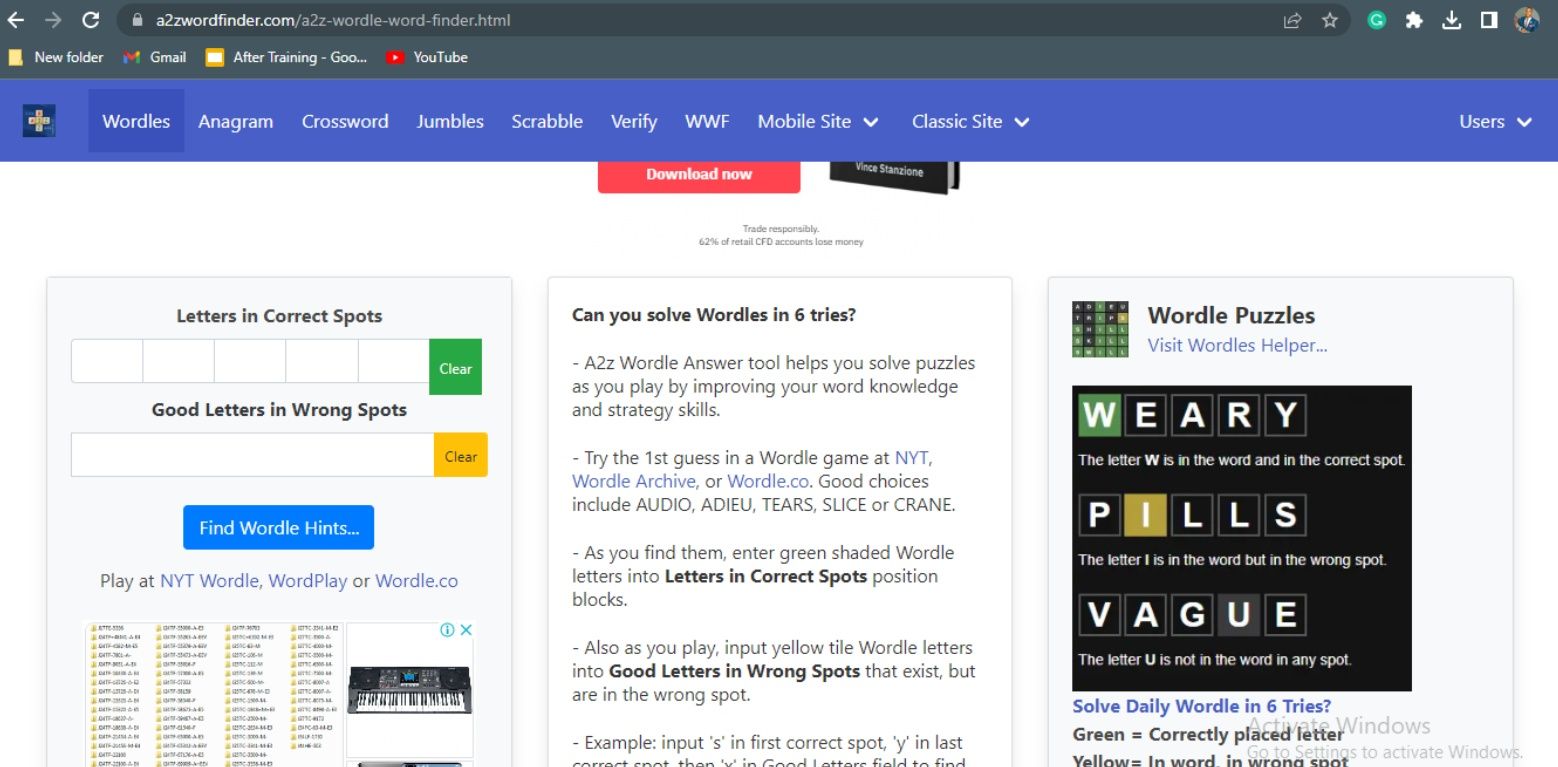
Task: Open the Wordle.co link below Find button
Action: 417,581
